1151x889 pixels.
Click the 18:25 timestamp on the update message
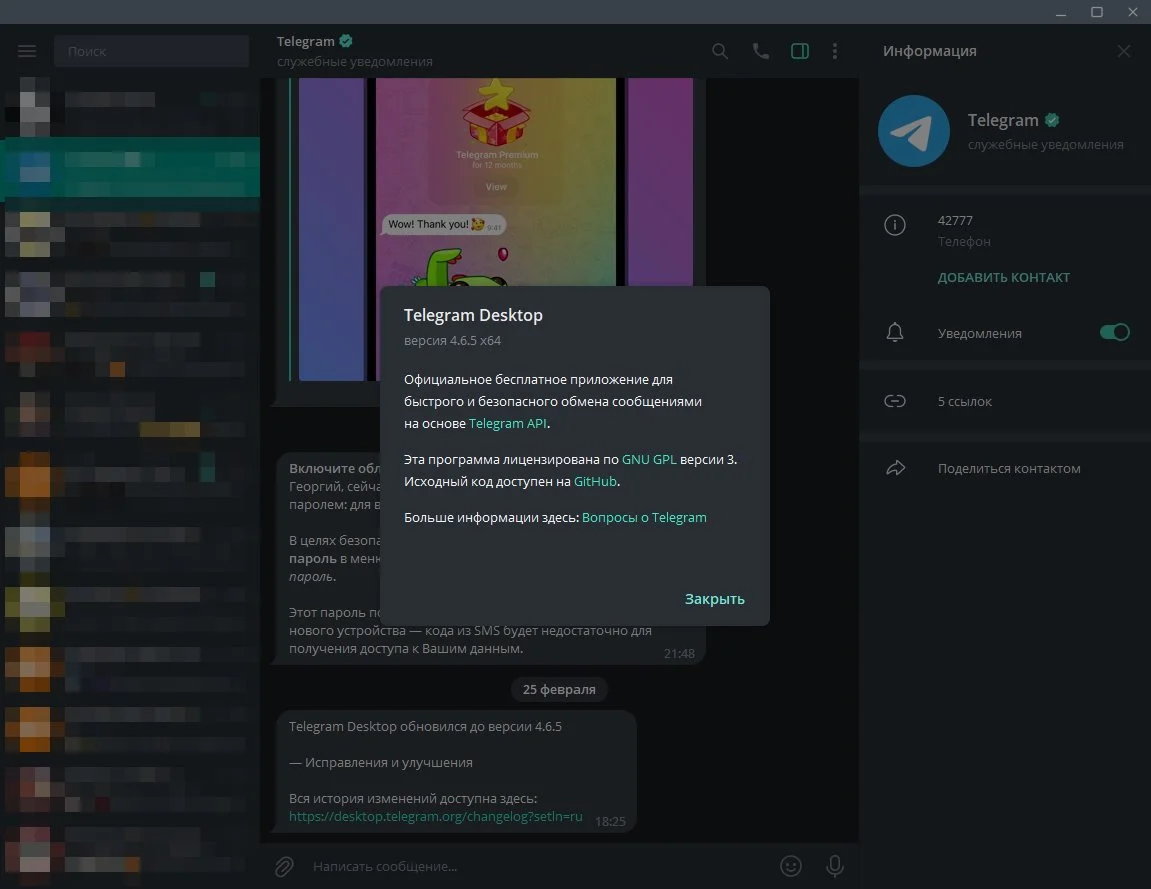(610, 821)
